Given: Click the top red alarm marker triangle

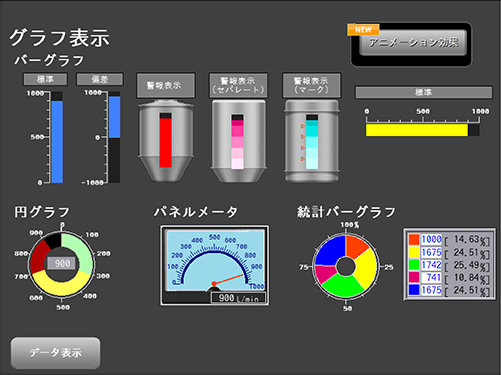Looking at the screenshot, I should point(303,126).
